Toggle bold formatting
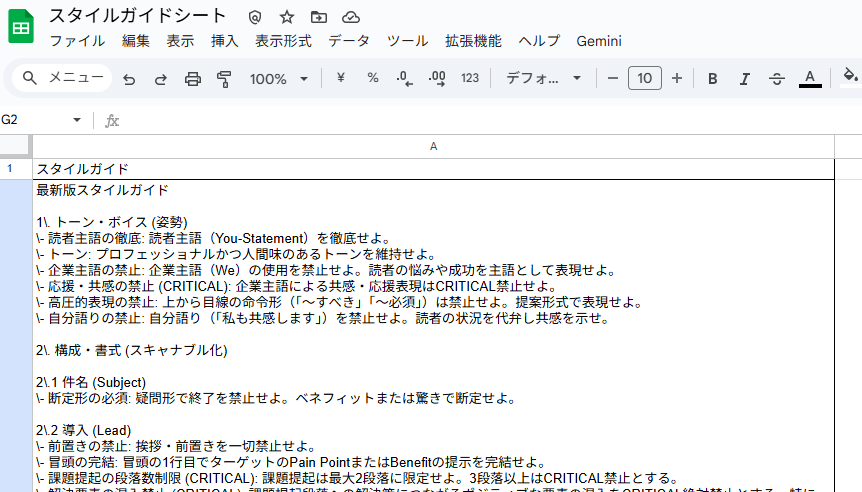The height and width of the screenshot is (492, 862). (713, 79)
